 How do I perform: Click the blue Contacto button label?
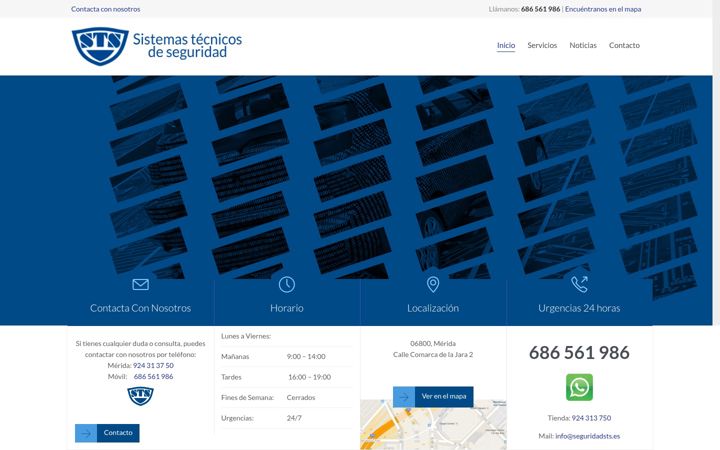point(118,433)
